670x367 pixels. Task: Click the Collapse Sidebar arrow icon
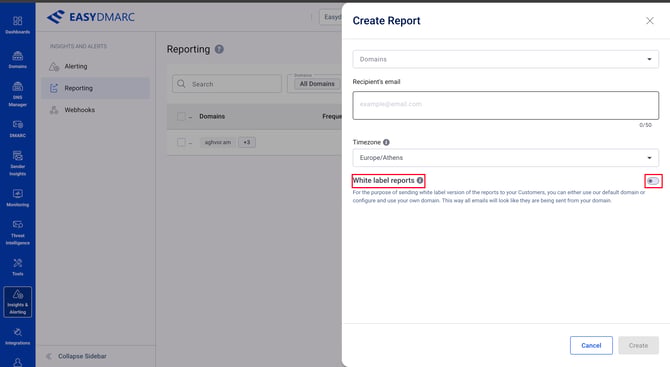click(x=49, y=356)
